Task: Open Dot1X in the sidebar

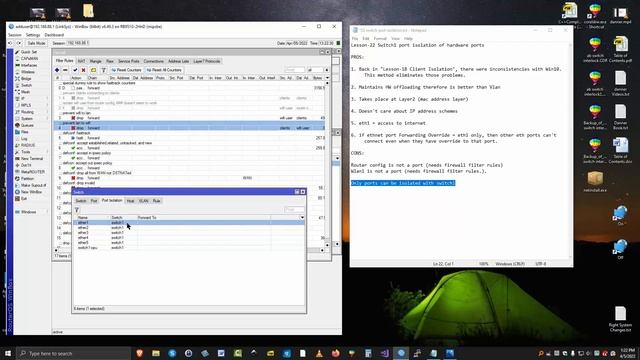Action: pyautogui.click(x=26, y=165)
